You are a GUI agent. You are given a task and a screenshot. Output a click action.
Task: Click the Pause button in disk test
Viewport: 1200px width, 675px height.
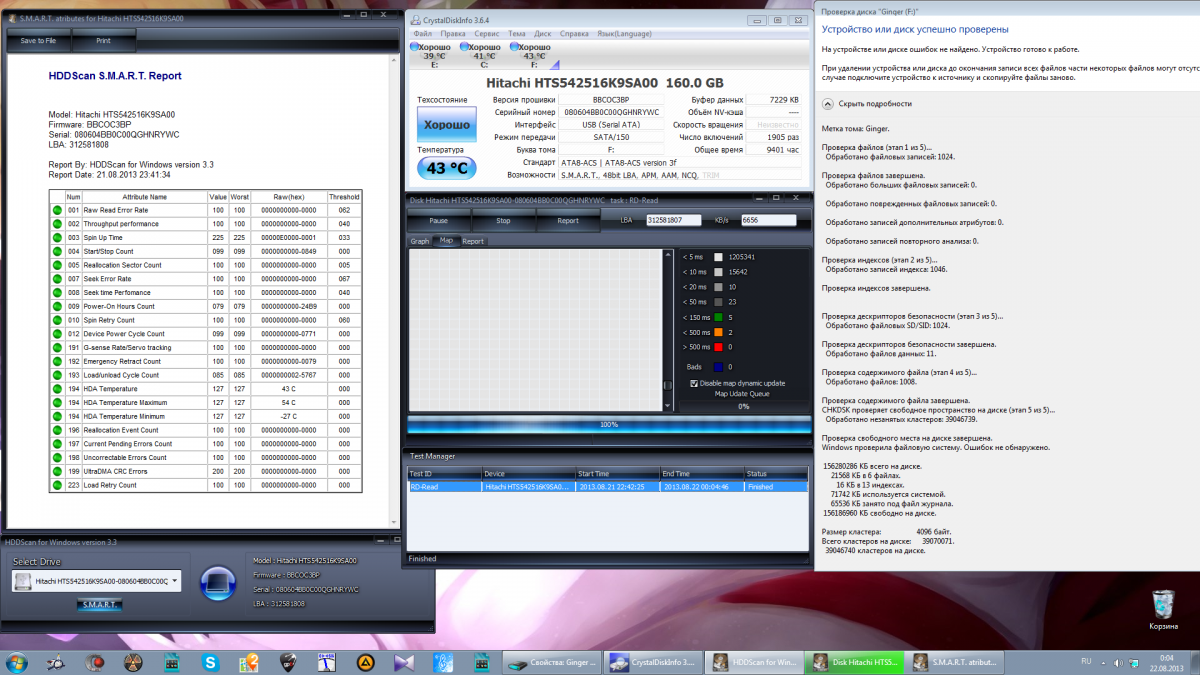pos(438,220)
